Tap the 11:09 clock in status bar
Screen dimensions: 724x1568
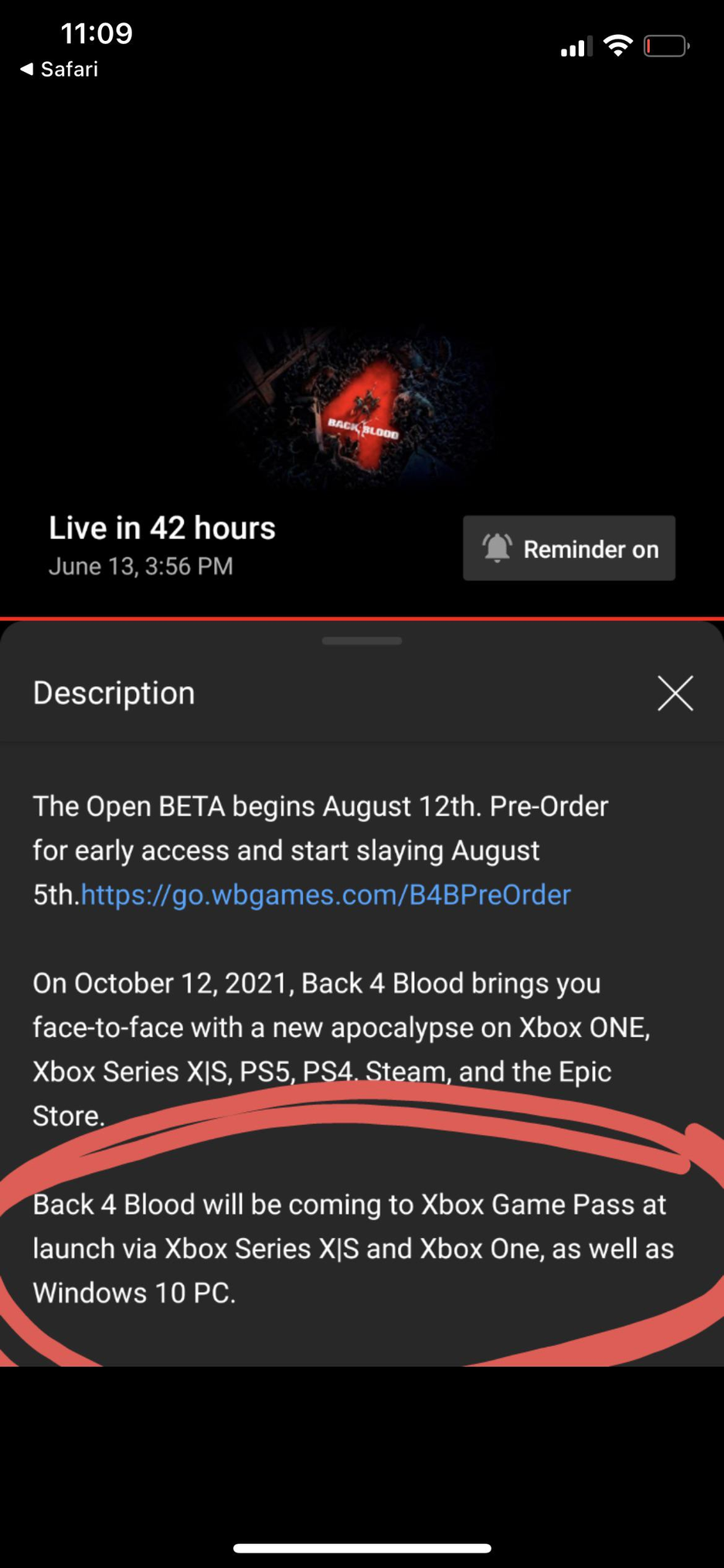click(x=97, y=33)
